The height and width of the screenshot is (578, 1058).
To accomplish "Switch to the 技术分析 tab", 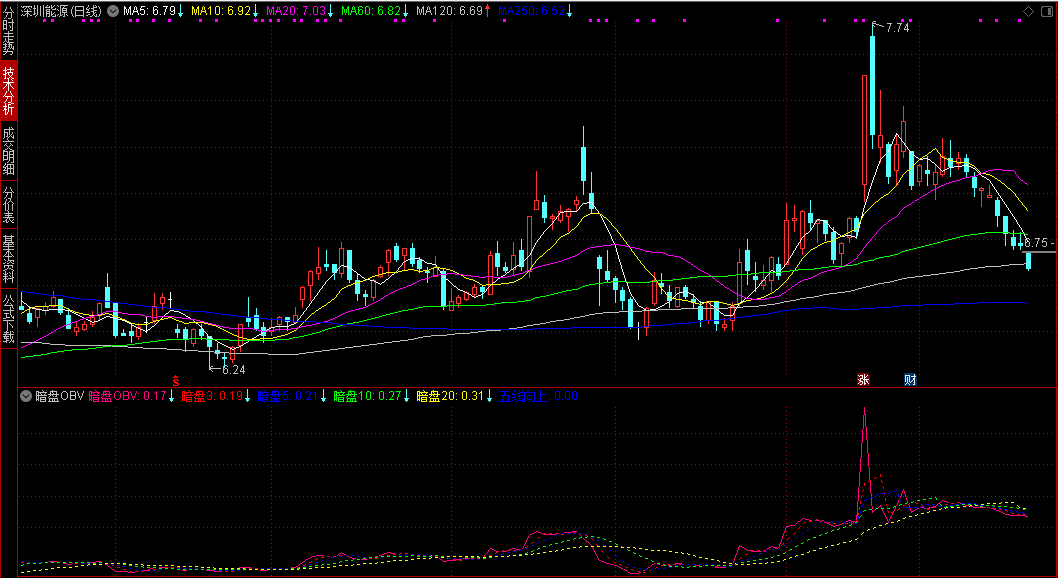I will (9, 92).
